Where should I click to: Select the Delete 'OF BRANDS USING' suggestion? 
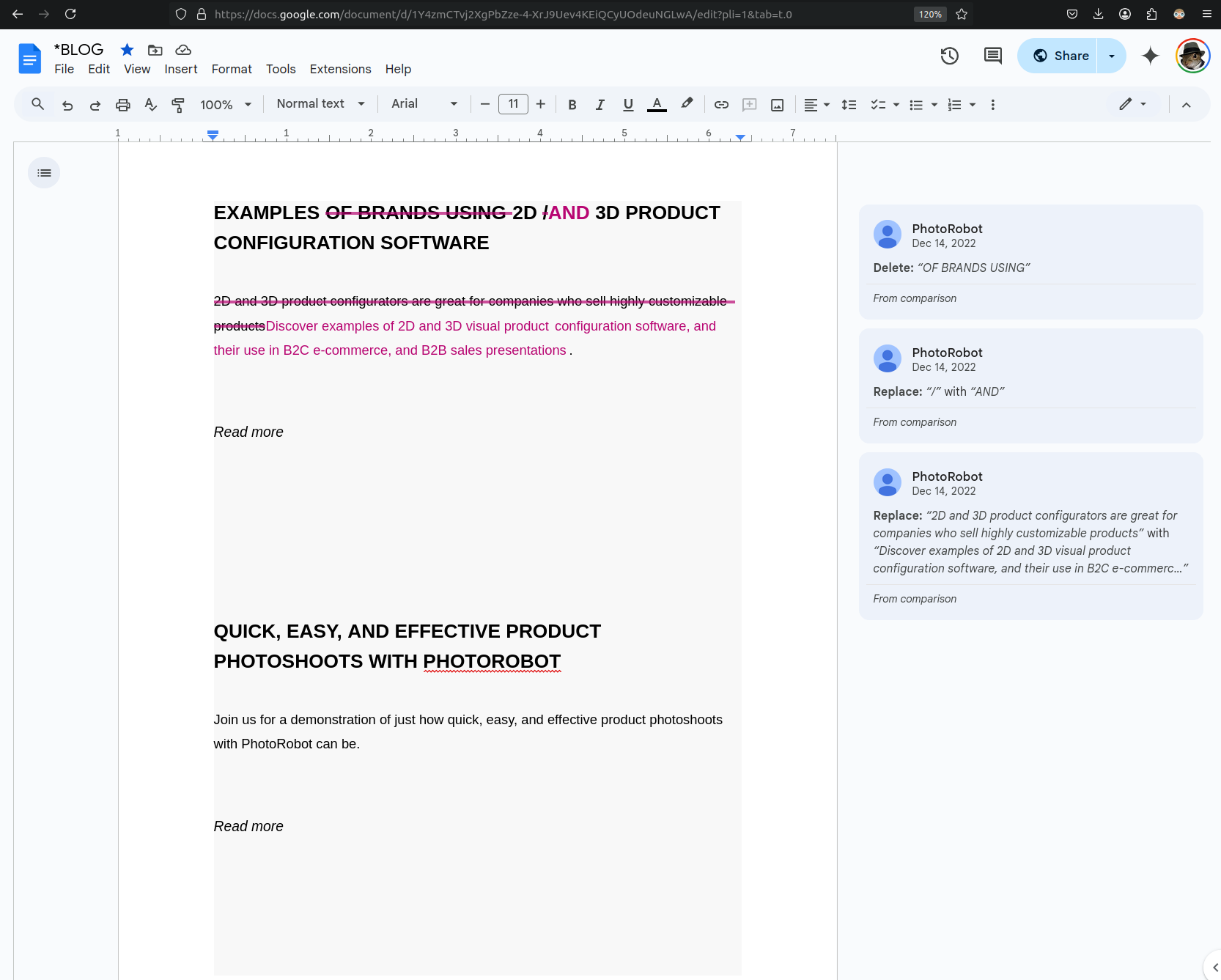1030,262
